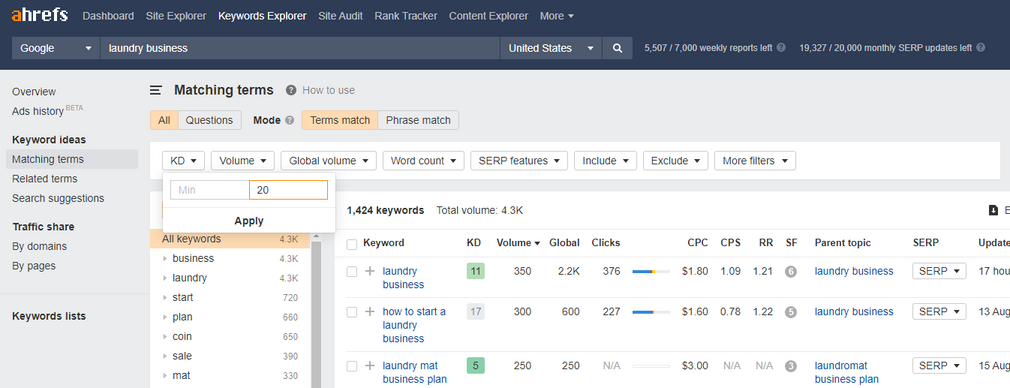Open Site Explorer in the top navigation

pos(176,16)
